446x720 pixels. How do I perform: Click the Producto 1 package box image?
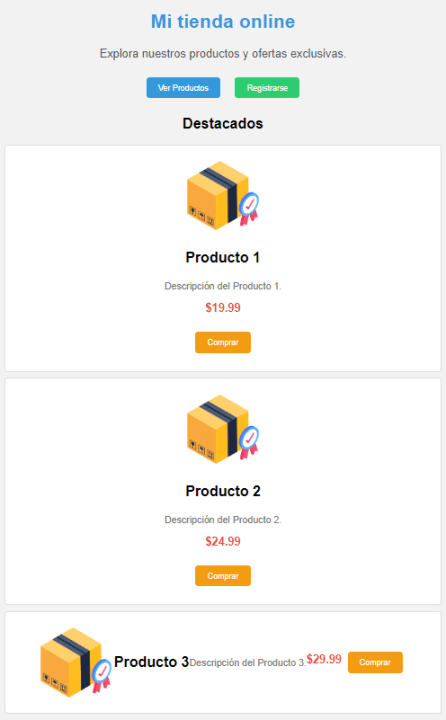(223, 196)
